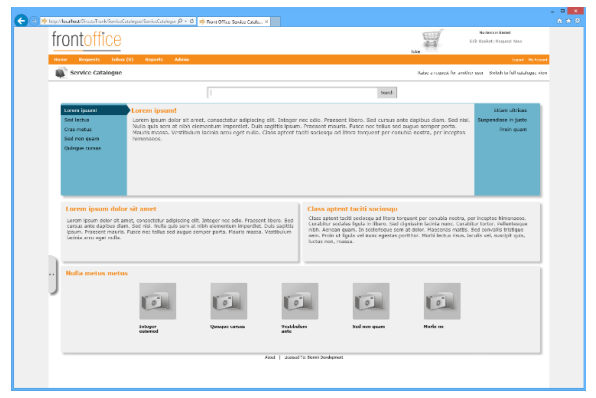The width and height of the screenshot is (596, 398).
Task: Select Quisque cursus category
Action: pyautogui.click(x=82, y=148)
